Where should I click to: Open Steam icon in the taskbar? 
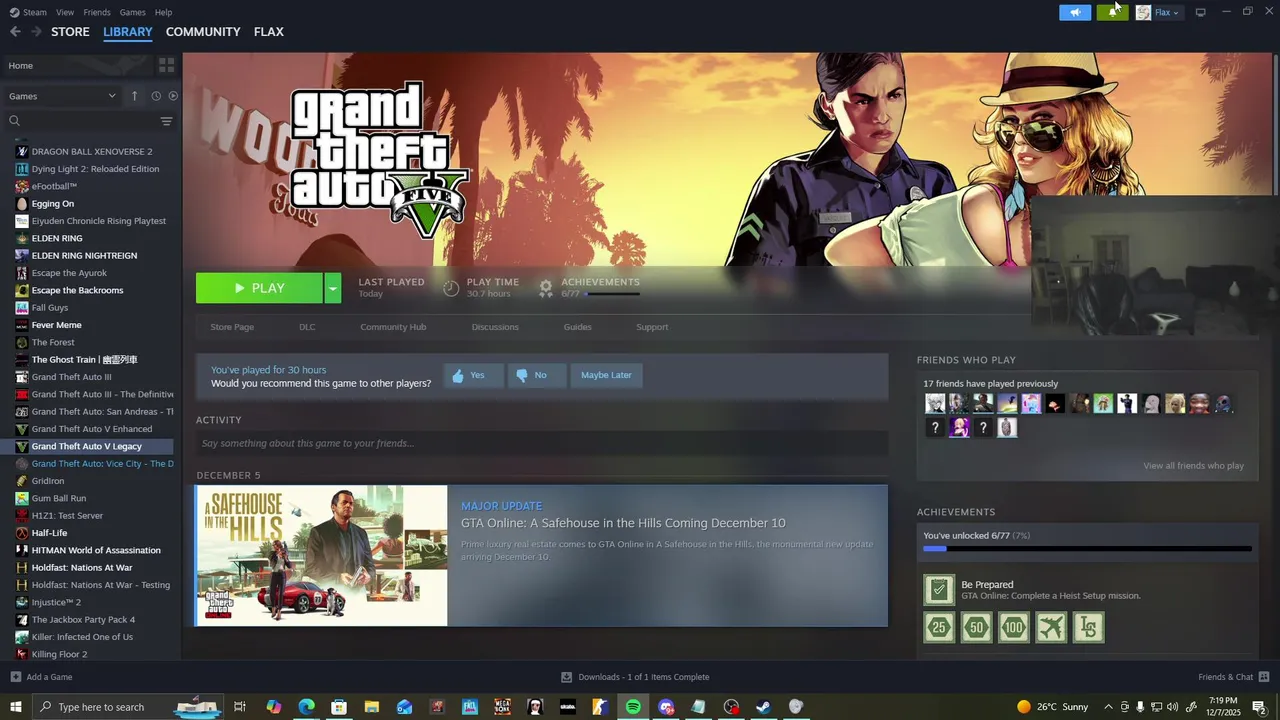(x=763, y=707)
